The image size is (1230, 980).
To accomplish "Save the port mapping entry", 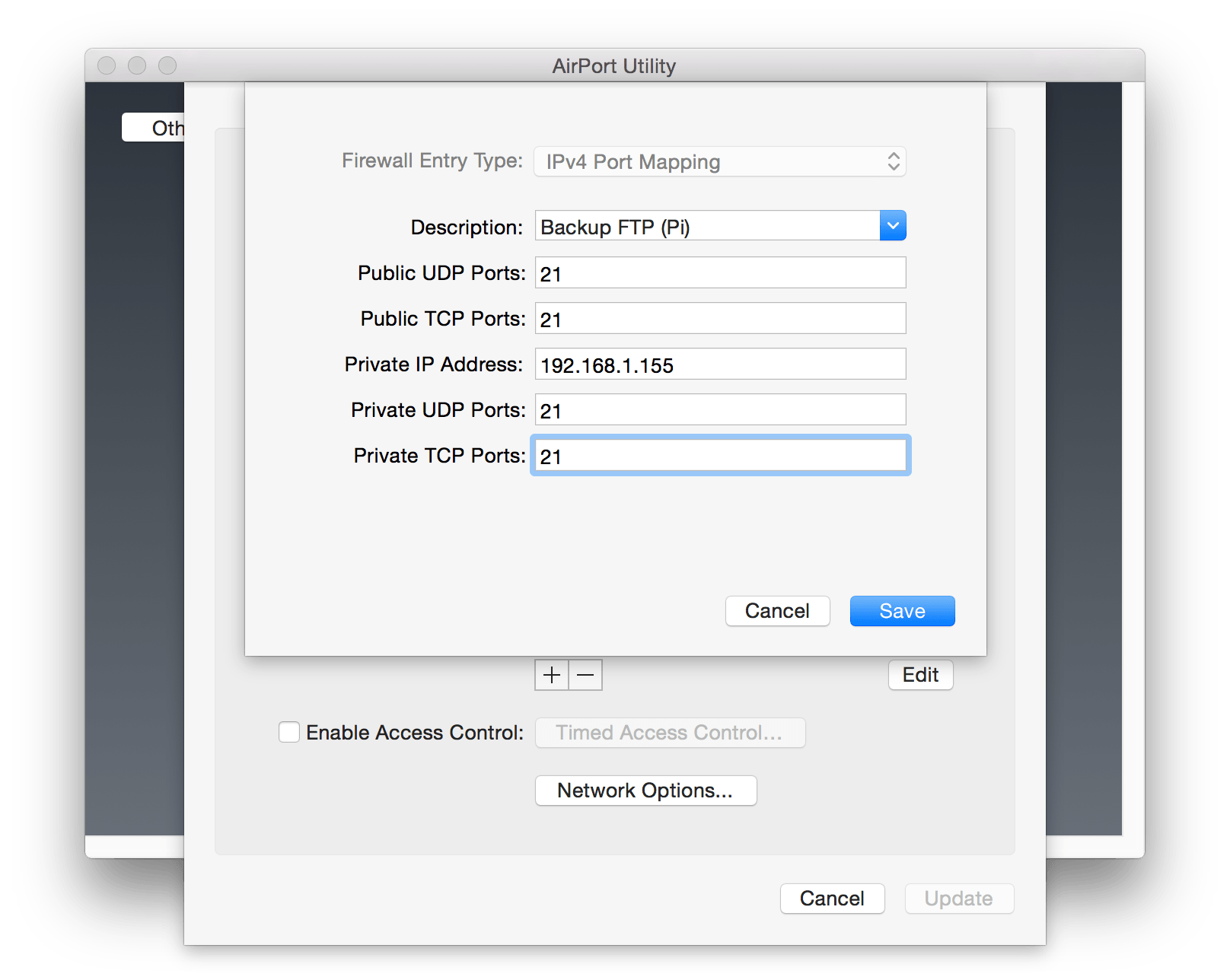I will pos(902,611).
